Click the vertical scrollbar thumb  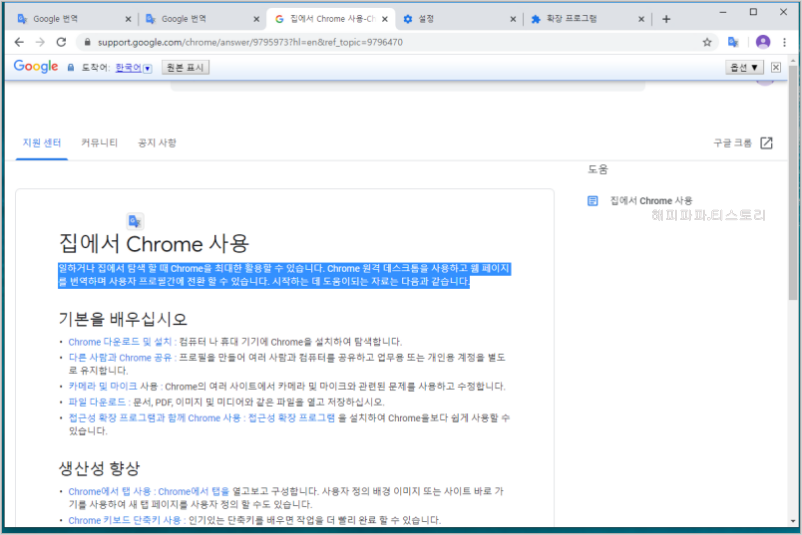[x=792, y=182]
